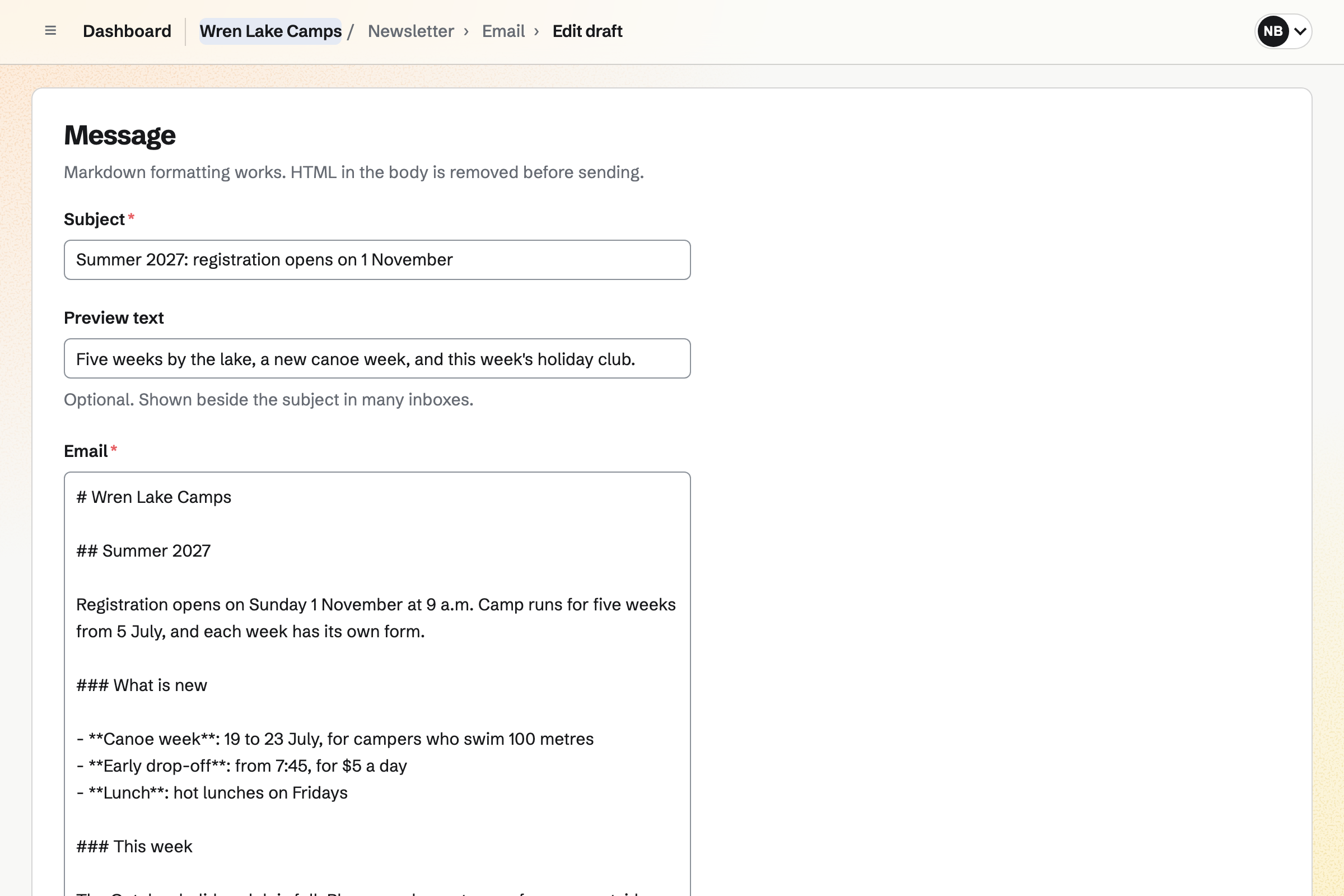1344x896 pixels.
Task: Place cursor on '### What is new' line
Action: point(142,685)
